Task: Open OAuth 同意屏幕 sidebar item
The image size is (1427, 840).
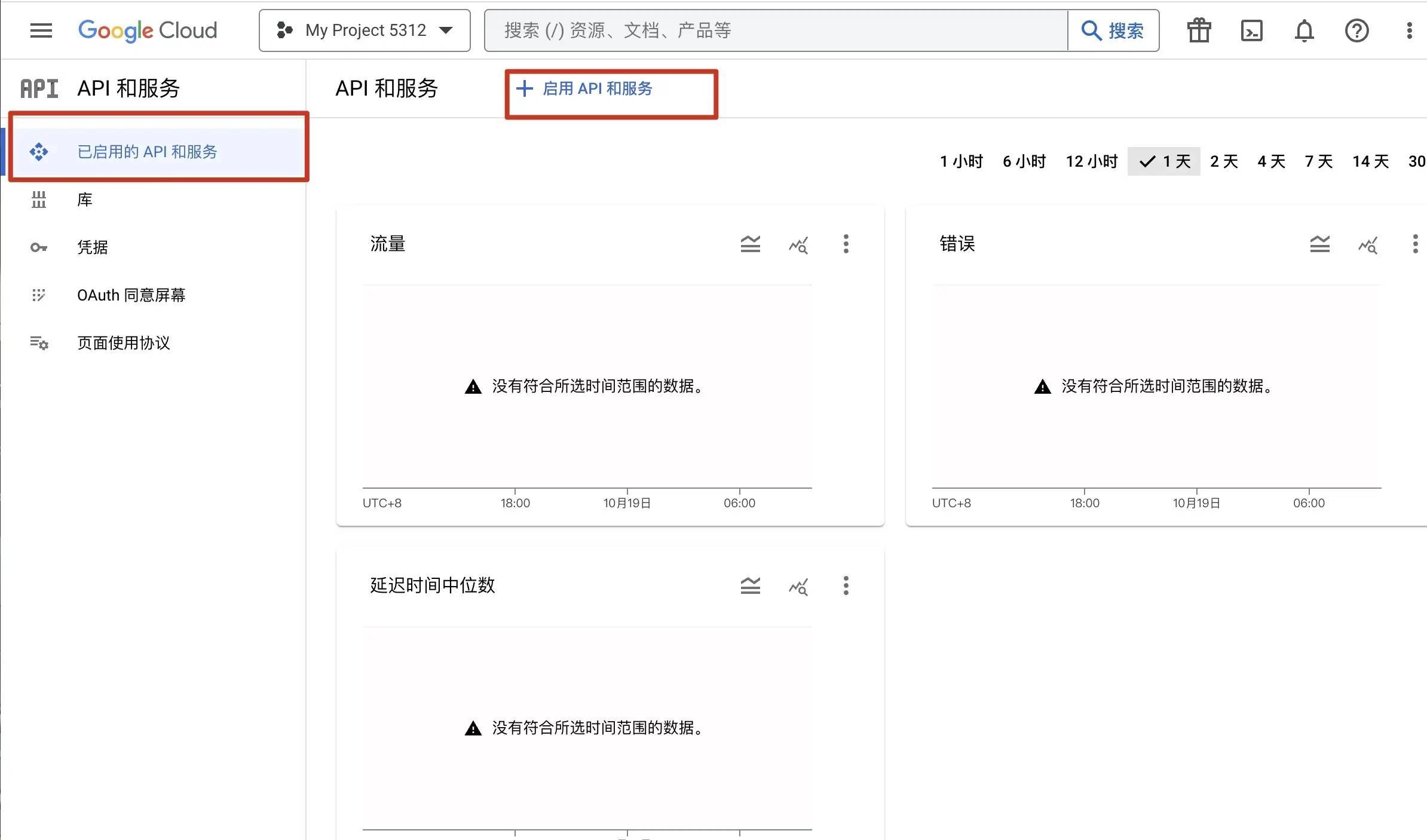Action: pos(131,295)
